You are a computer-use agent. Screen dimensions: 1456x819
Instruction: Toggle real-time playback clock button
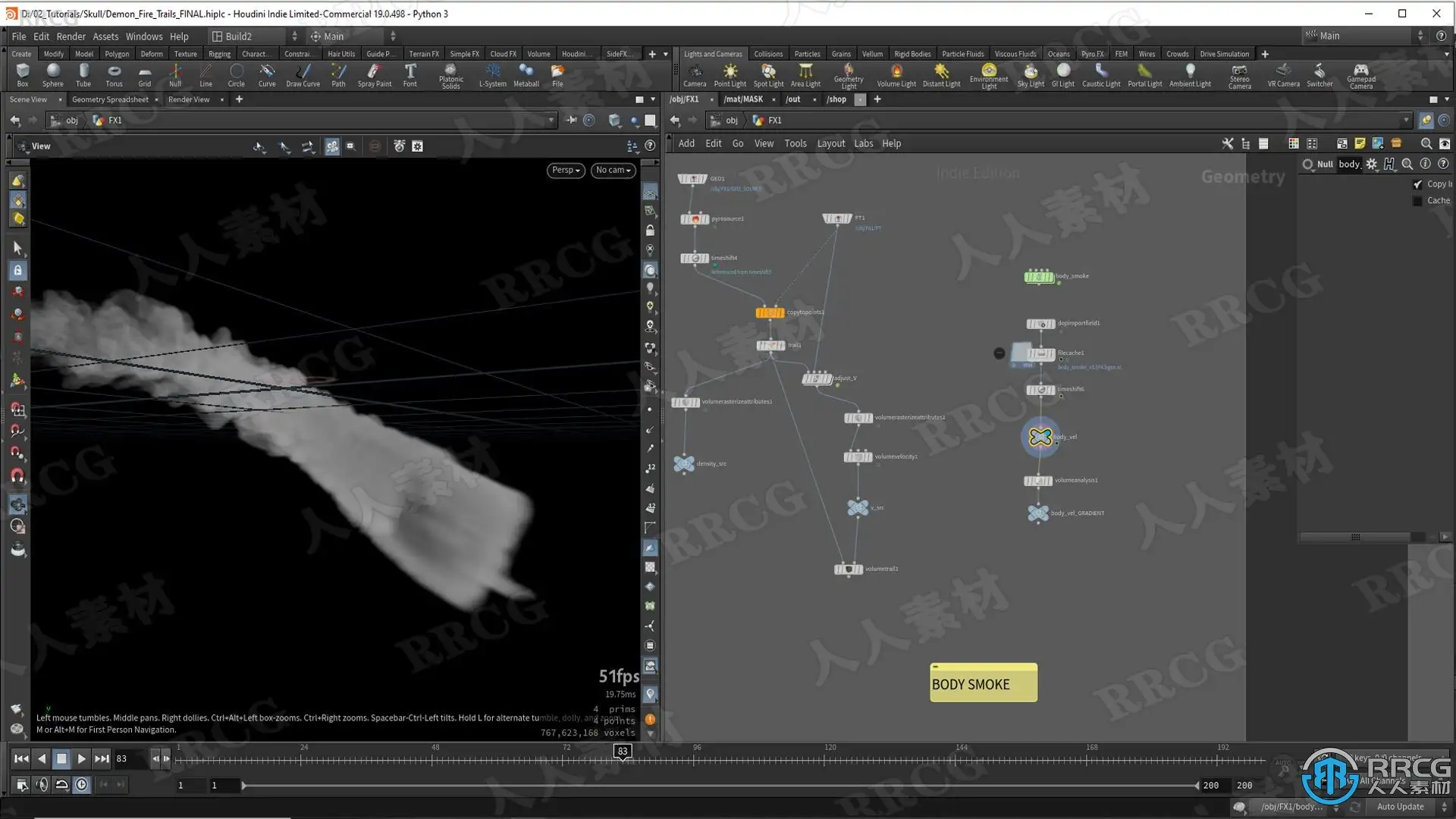[82, 785]
